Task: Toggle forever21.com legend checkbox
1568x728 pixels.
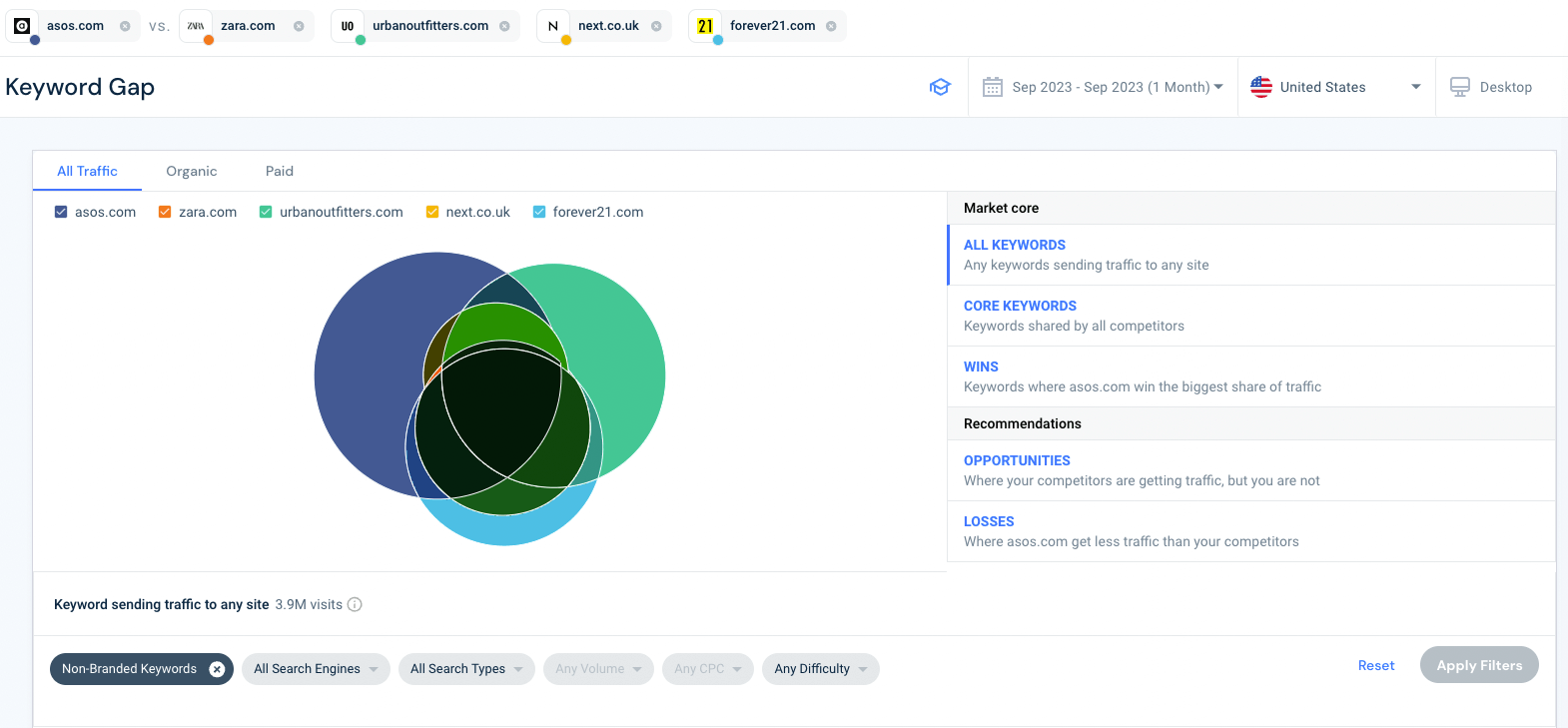Action: click(x=539, y=212)
